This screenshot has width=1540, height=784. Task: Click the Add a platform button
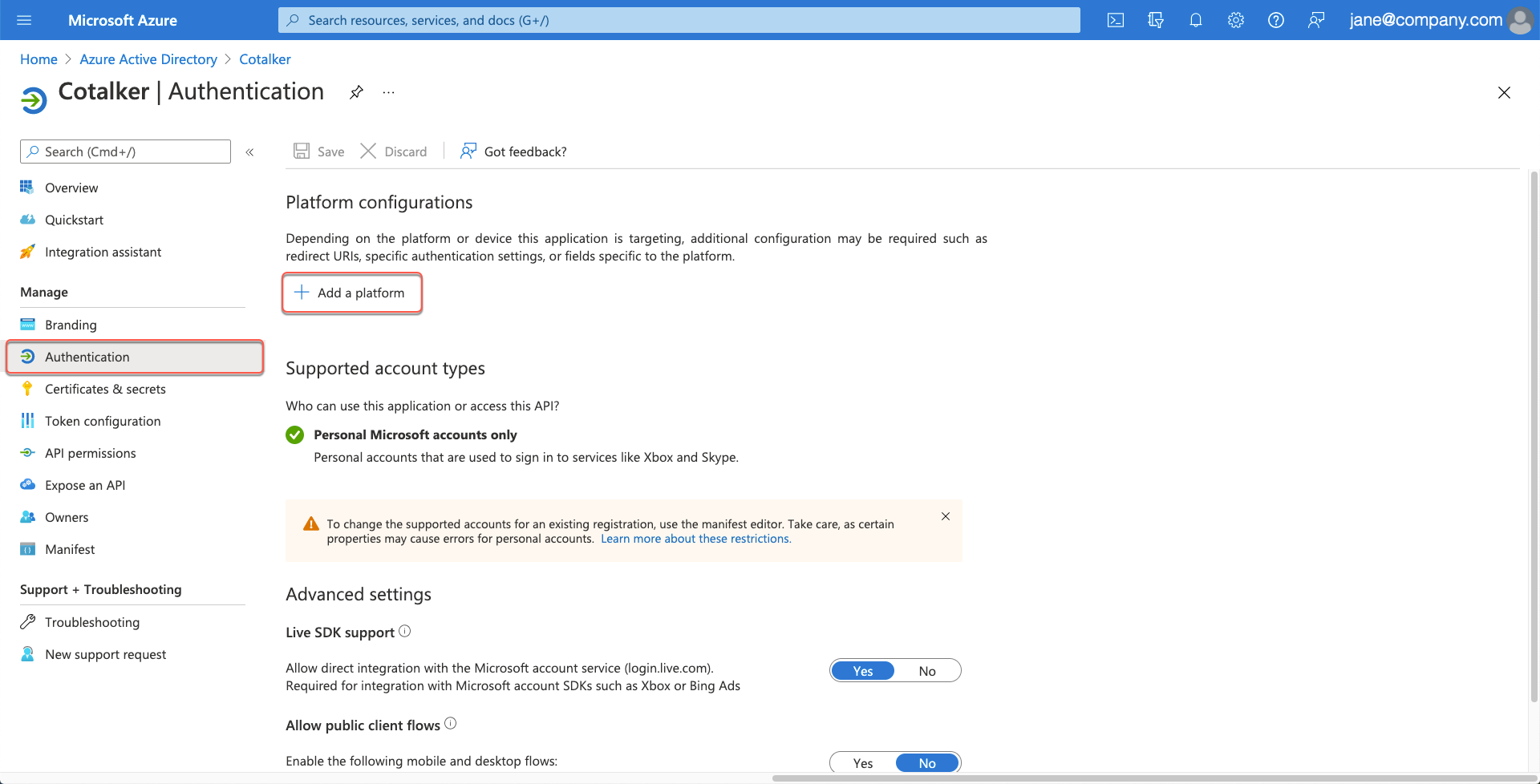(x=352, y=293)
